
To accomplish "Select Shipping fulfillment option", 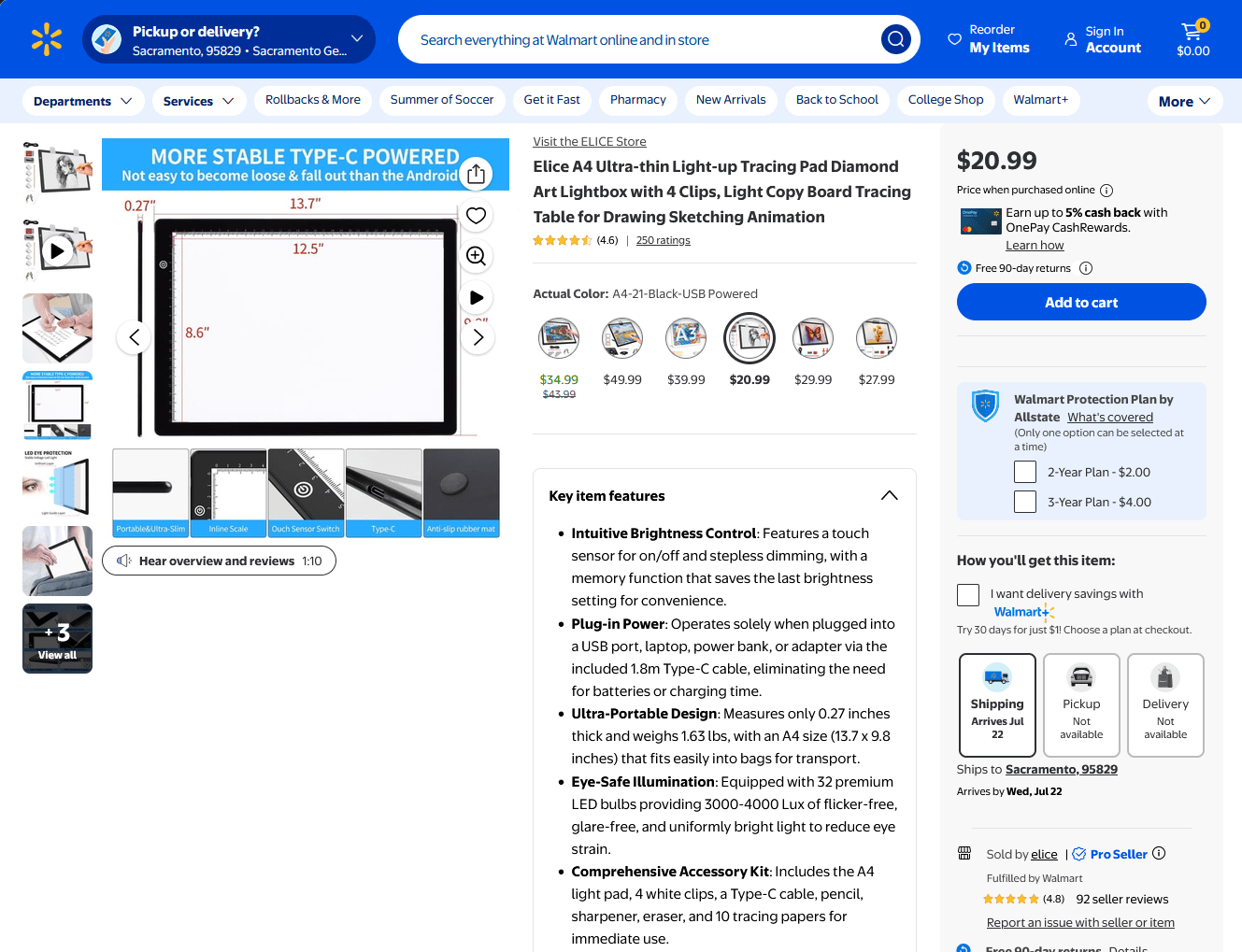I will pos(997,704).
